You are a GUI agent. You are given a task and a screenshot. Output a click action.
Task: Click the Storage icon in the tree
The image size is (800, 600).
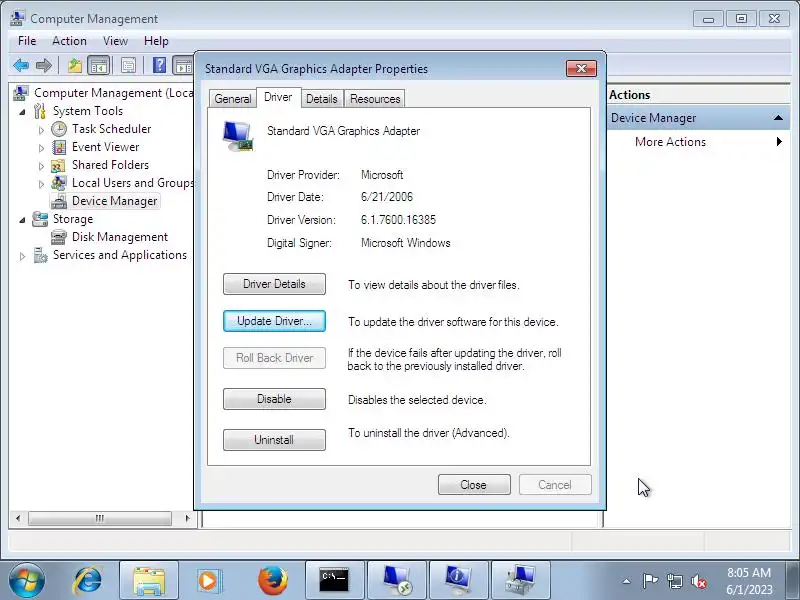(40, 219)
